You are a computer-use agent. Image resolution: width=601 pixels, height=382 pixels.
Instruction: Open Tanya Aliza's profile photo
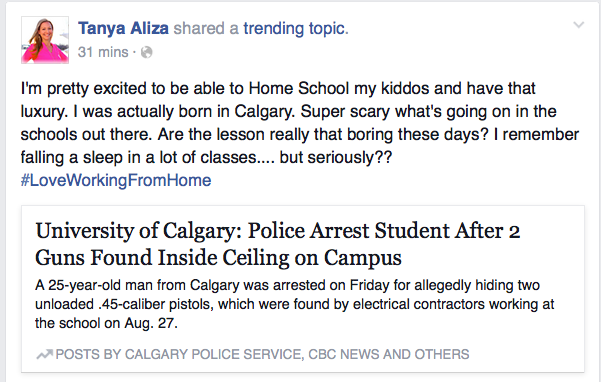(x=45, y=40)
